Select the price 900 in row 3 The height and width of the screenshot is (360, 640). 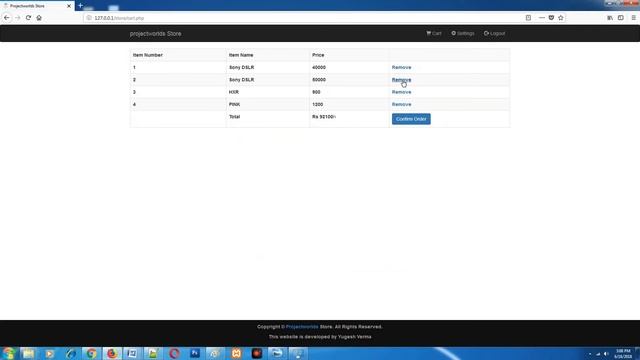pyautogui.click(x=316, y=92)
